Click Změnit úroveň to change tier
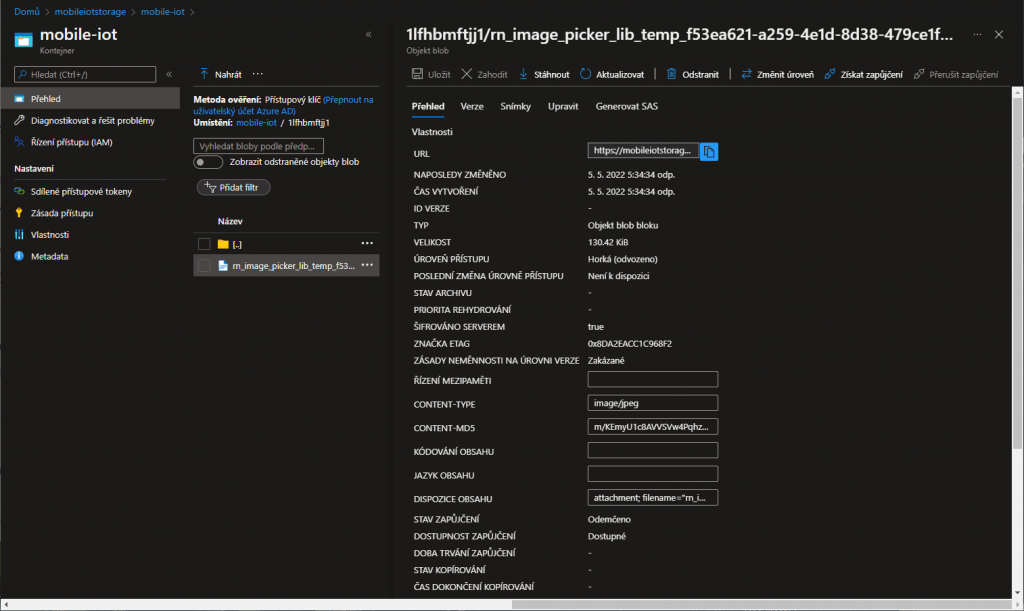This screenshot has width=1024, height=611. (x=746, y=74)
